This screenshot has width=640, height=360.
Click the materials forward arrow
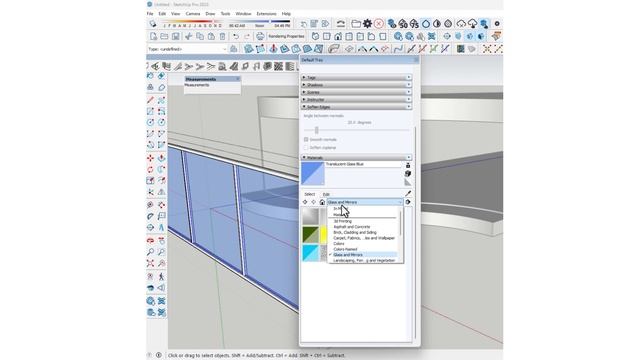(313, 202)
